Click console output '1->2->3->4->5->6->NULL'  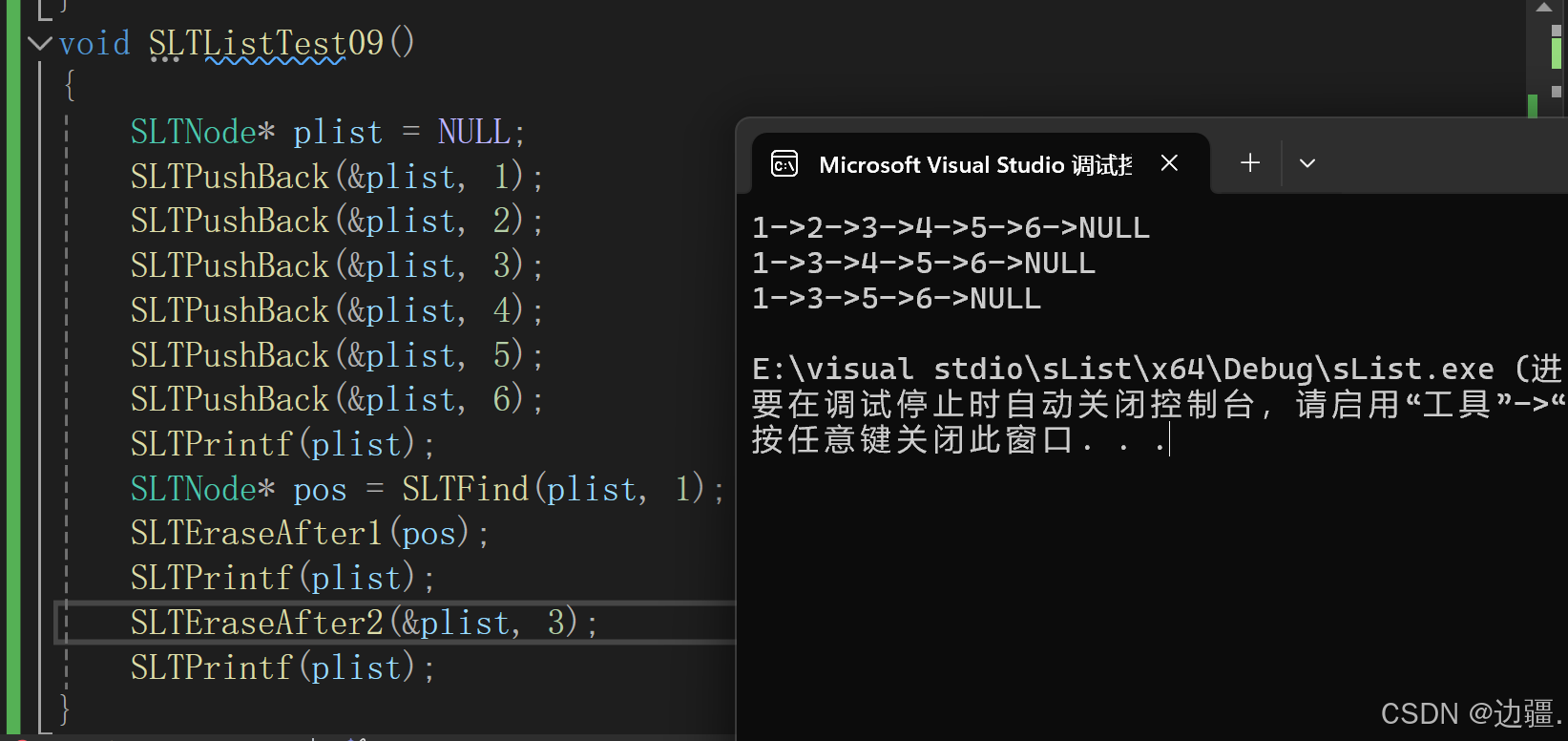point(951,228)
